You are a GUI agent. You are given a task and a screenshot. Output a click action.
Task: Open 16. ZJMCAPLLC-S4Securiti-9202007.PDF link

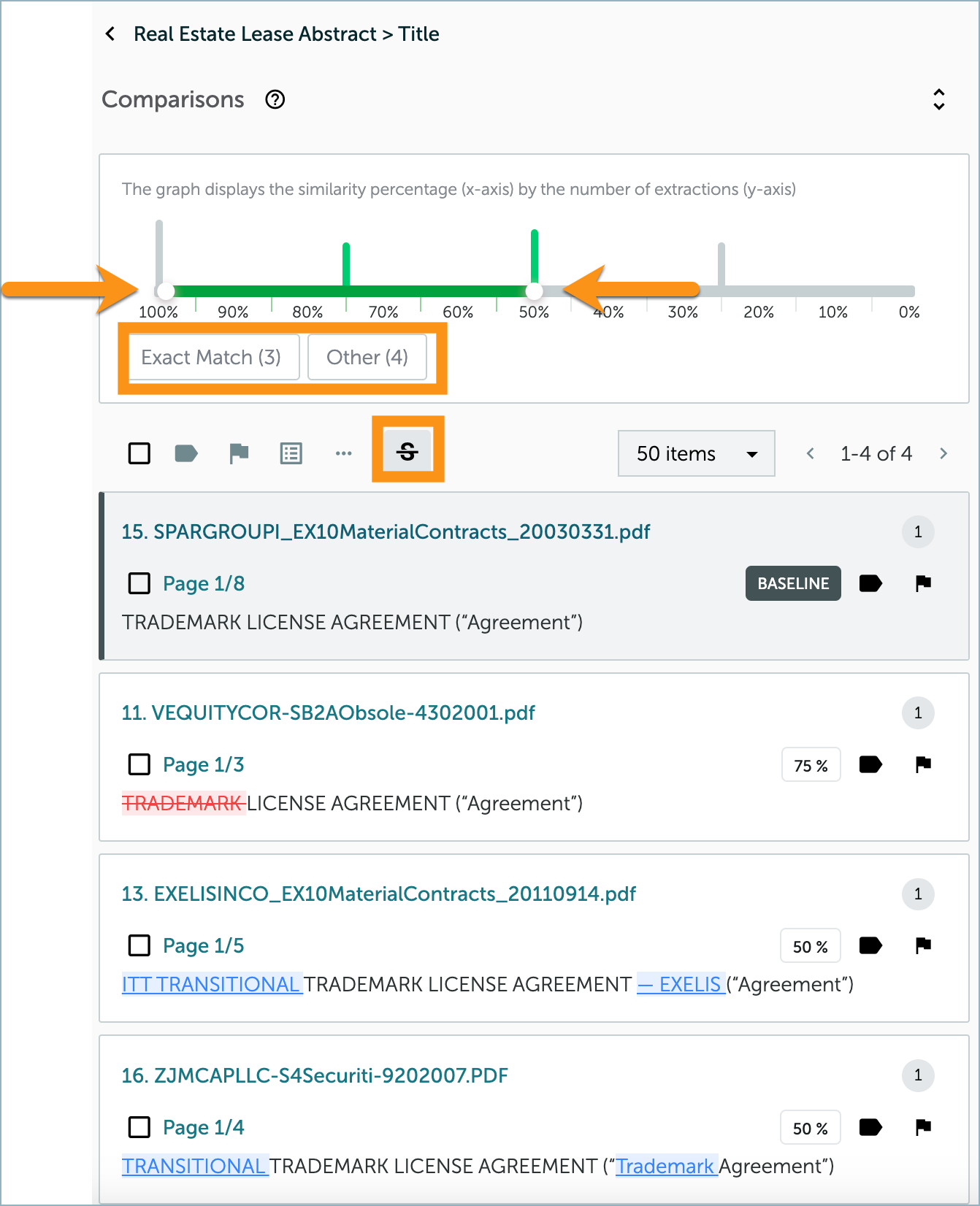click(315, 1075)
